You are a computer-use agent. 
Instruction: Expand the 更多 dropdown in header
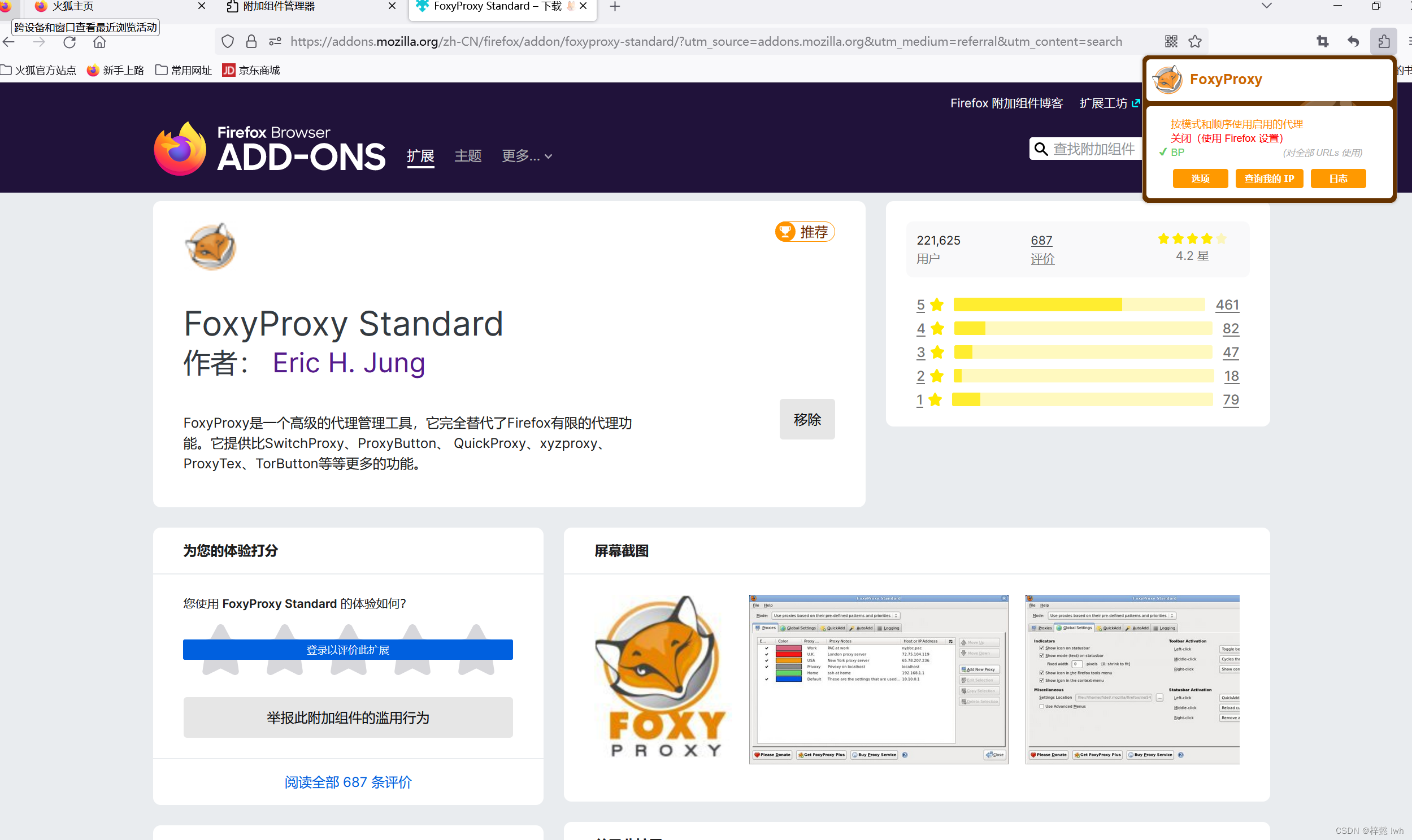click(x=527, y=156)
